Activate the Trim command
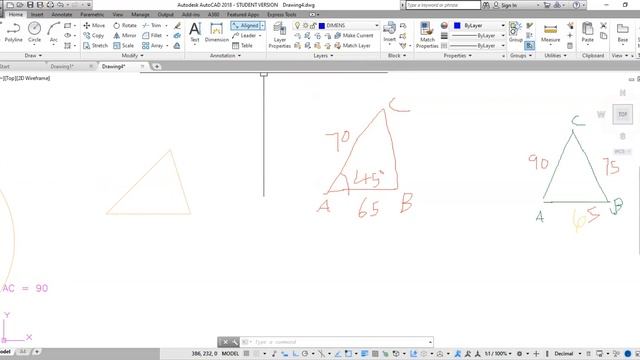 pyautogui.click(x=152, y=25)
